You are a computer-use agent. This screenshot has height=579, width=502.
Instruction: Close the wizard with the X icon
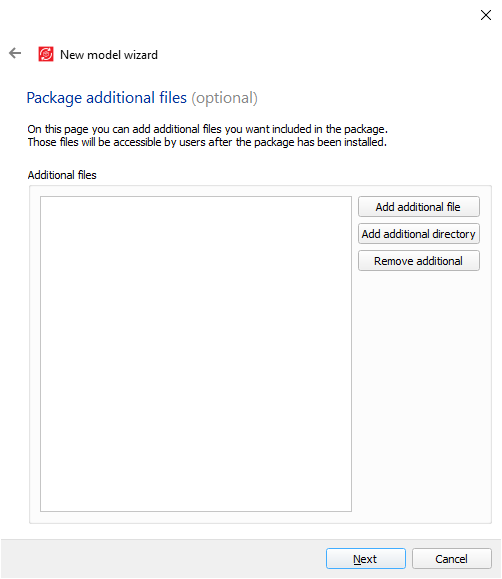tap(485, 15)
